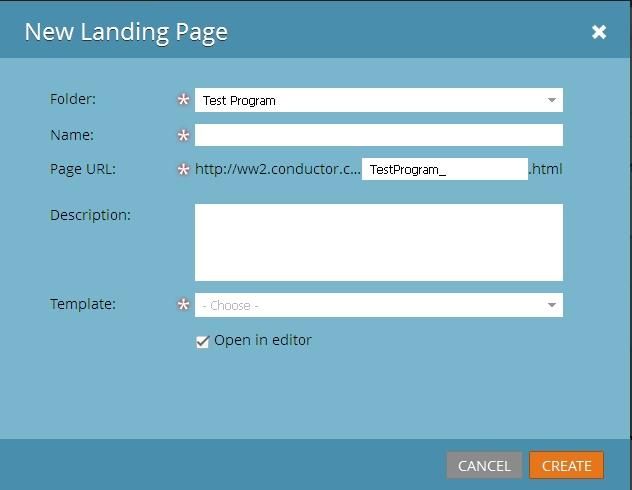Click the truncated http://ww2.conductor.c... URL prefix
632x490 pixels.
[x=278, y=169]
